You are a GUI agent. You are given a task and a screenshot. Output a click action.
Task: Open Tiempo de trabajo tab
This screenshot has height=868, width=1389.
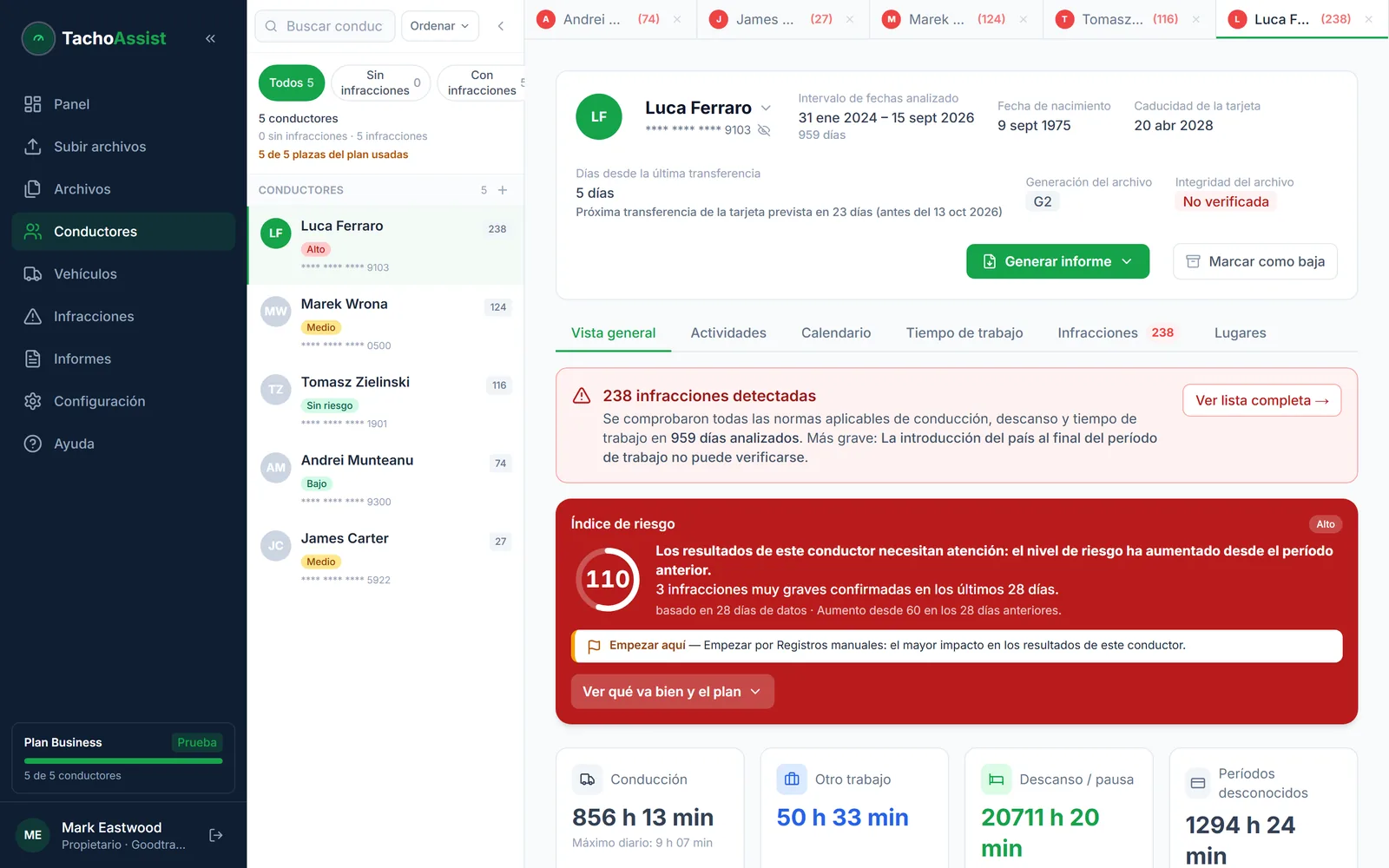coord(964,333)
